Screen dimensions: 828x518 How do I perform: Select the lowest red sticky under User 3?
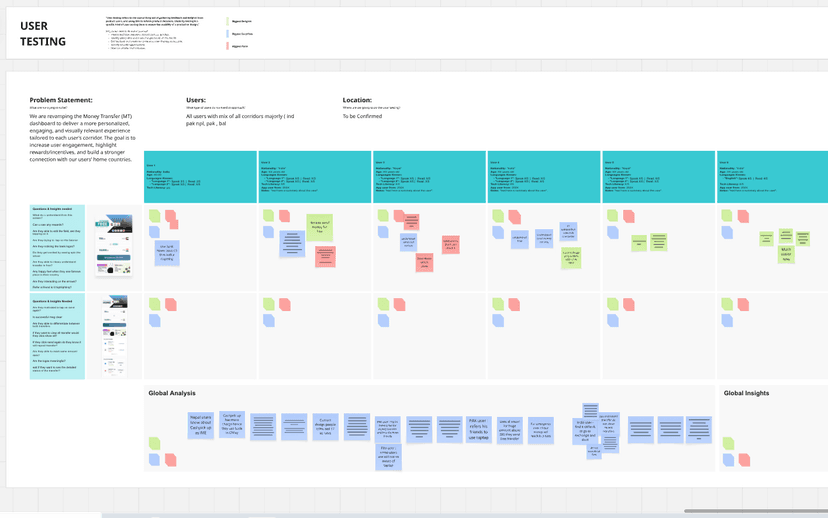tap(425, 262)
